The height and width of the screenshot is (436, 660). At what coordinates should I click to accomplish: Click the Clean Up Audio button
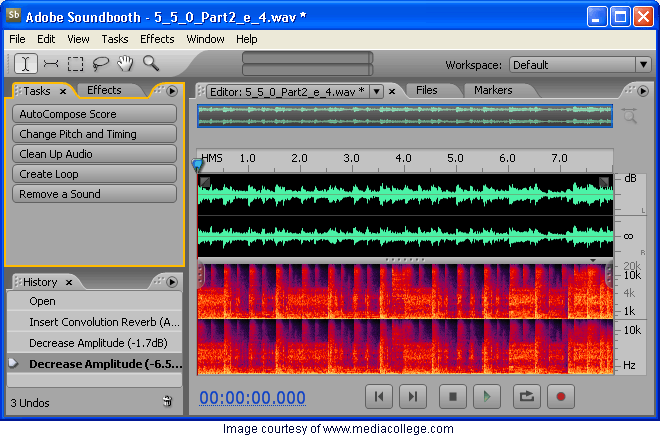pos(95,154)
